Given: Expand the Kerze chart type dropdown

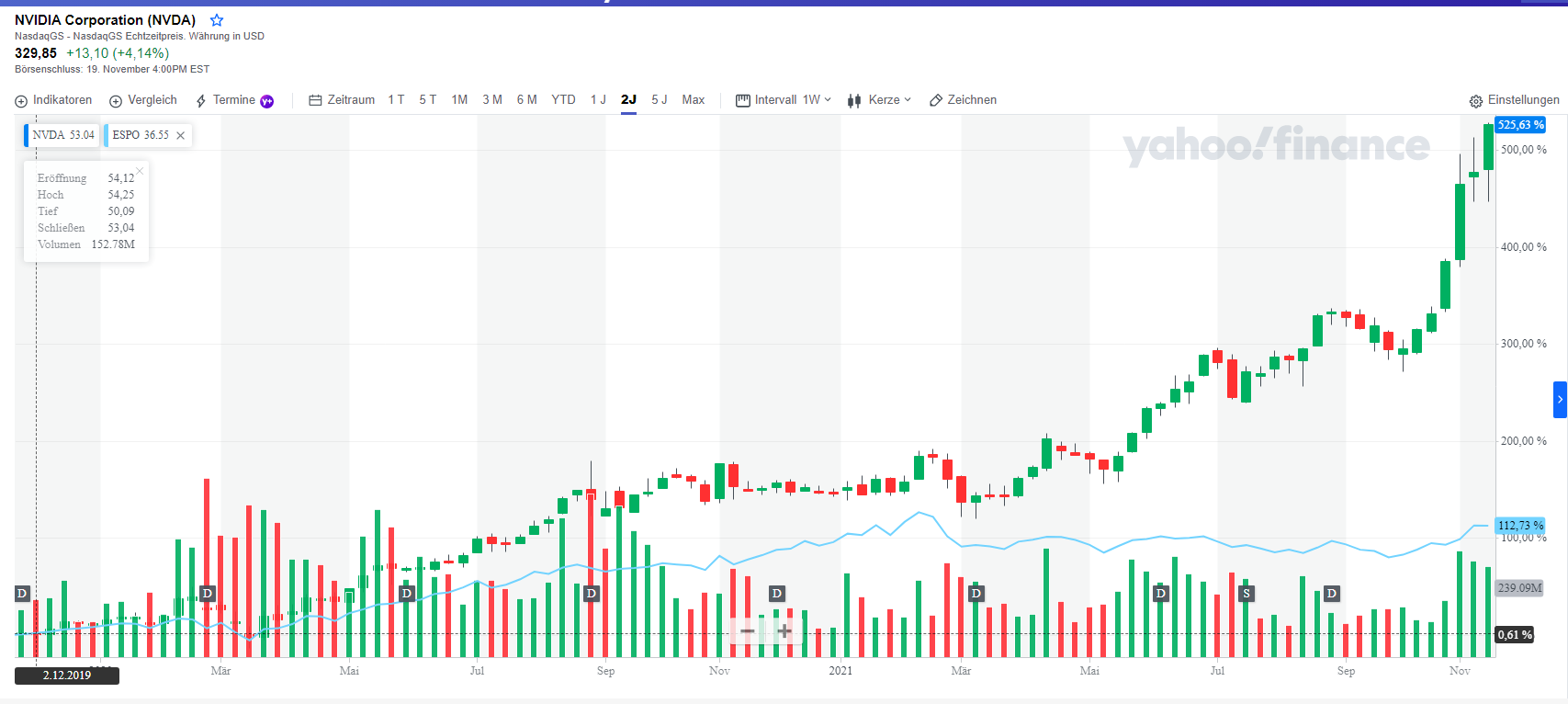Looking at the screenshot, I should click(x=879, y=100).
